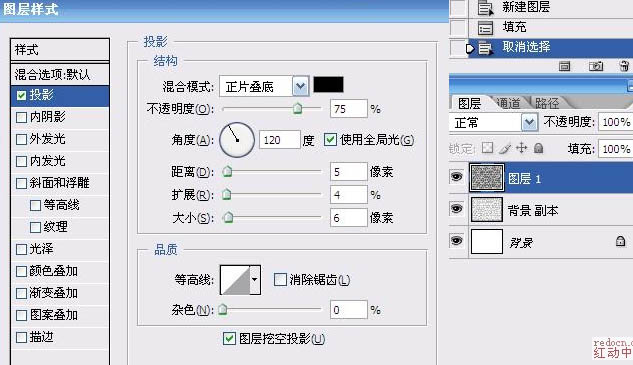Click layer 填充 100% field
This screenshot has height=365, width=633.
[616, 149]
